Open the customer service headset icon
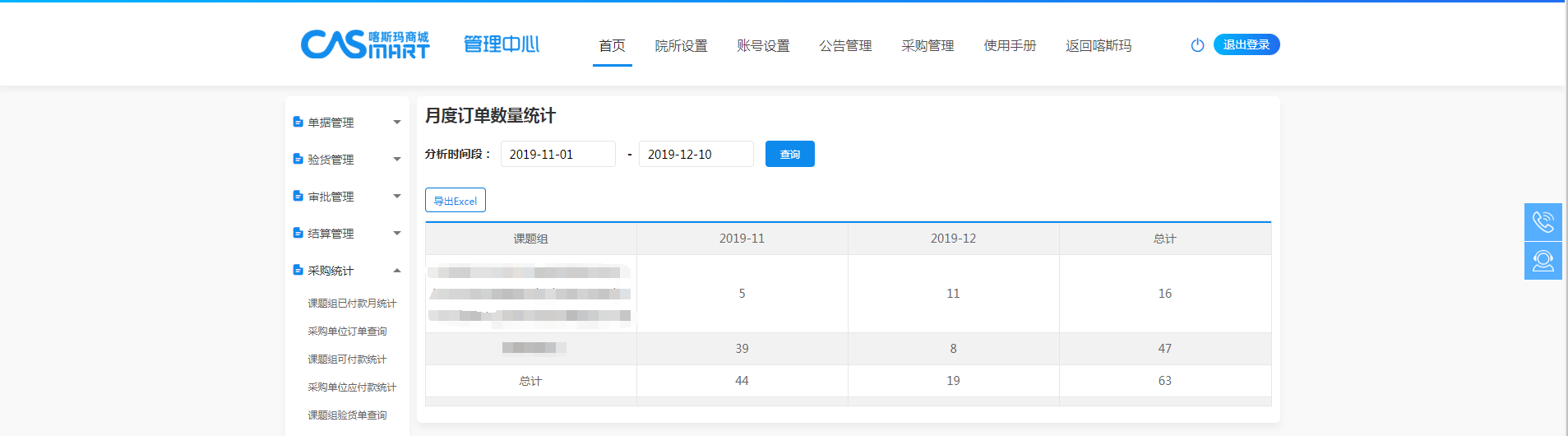The height and width of the screenshot is (436, 1568). [x=1543, y=261]
